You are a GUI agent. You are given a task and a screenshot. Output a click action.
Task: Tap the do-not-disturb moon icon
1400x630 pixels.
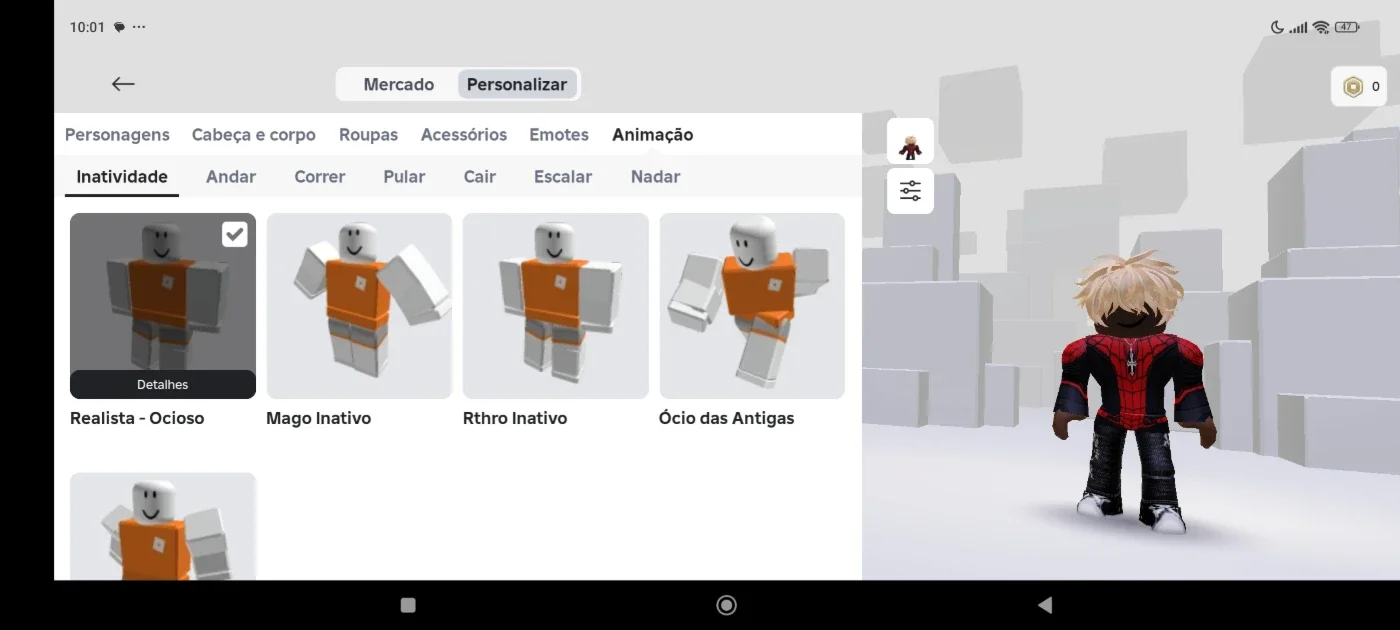(1277, 27)
